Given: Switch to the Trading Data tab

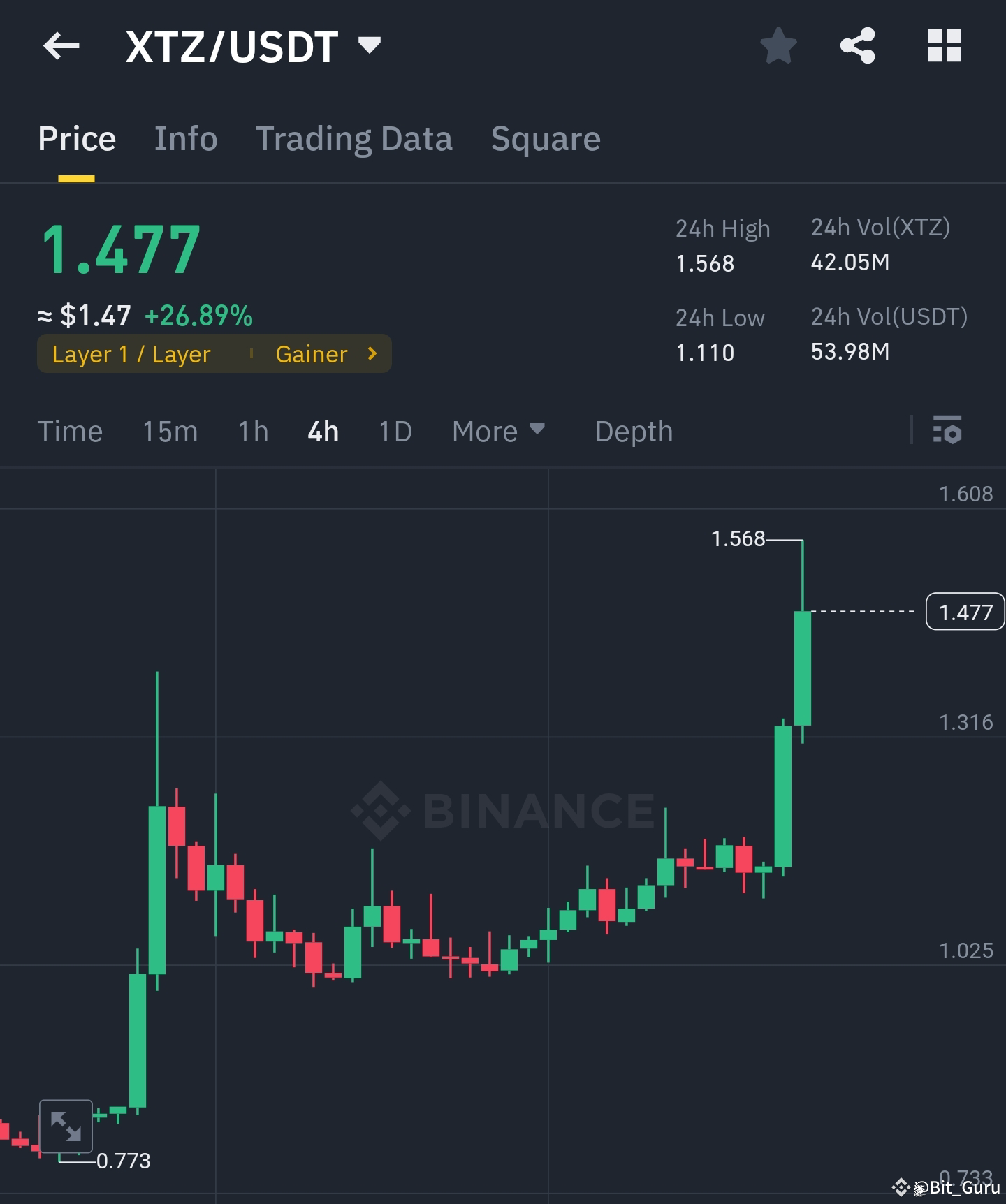Looking at the screenshot, I should point(354,138).
